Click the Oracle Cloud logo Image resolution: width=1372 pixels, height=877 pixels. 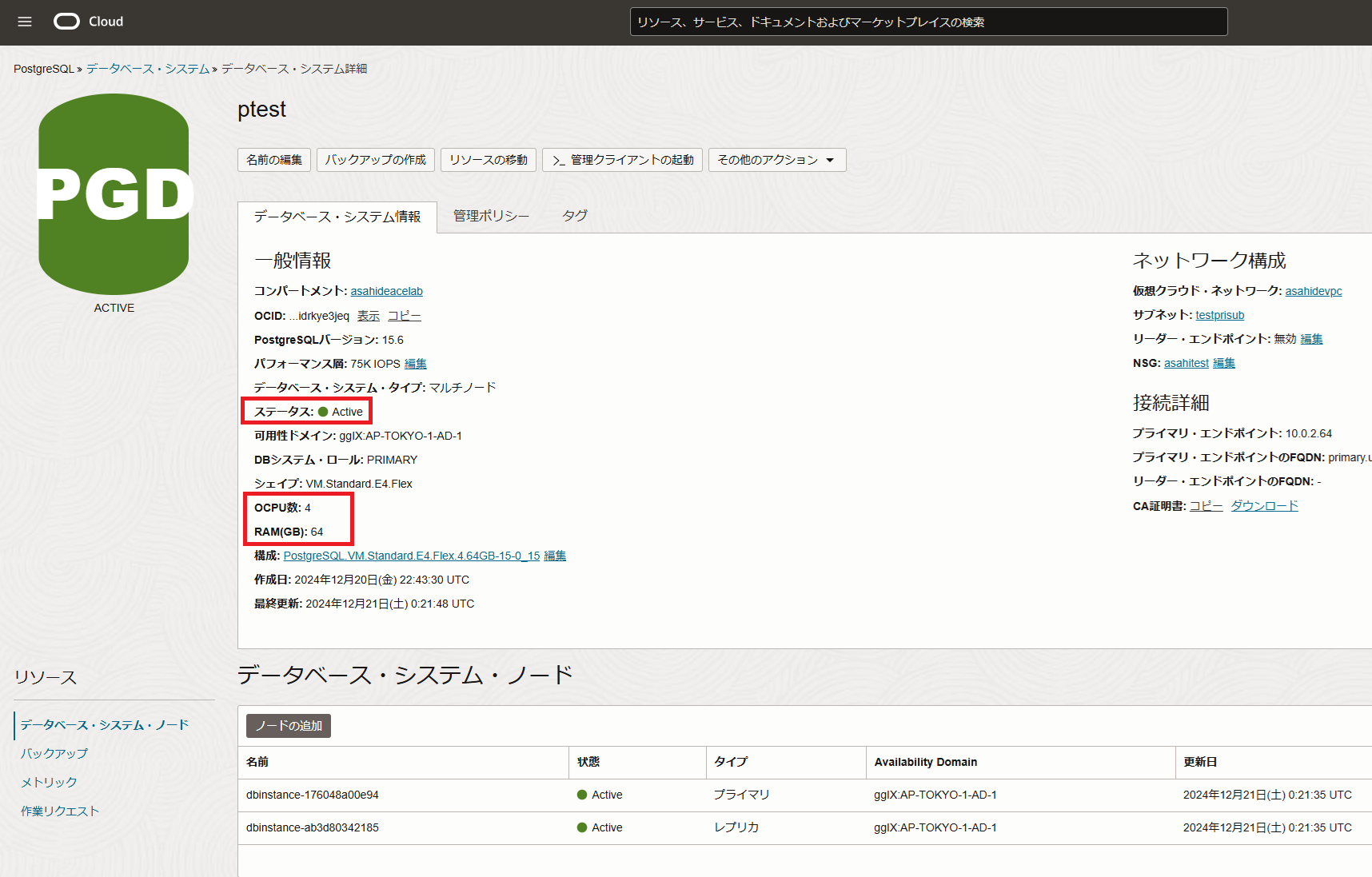pos(88,22)
